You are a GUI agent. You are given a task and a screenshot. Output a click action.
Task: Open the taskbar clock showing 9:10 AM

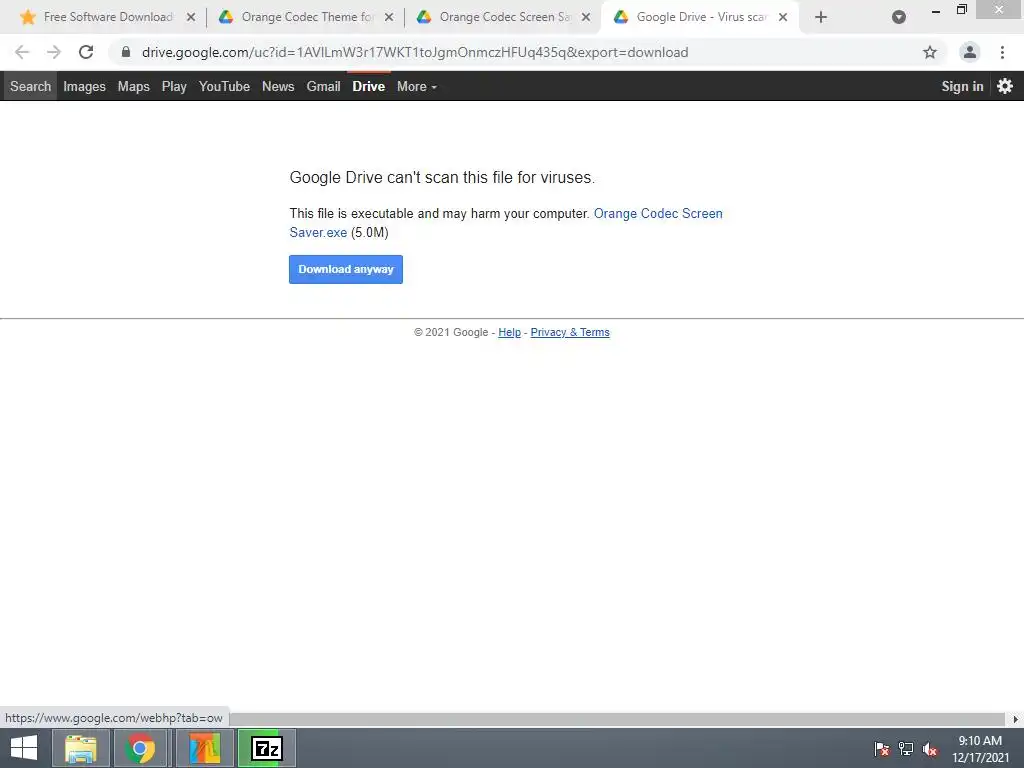click(980, 749)
